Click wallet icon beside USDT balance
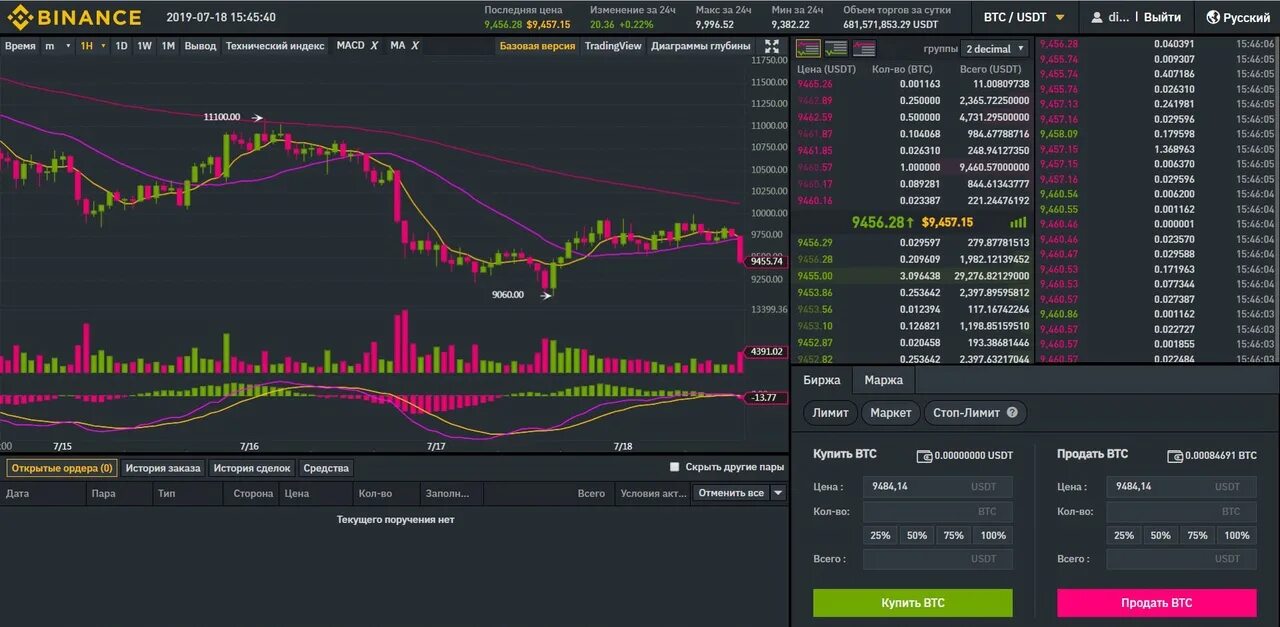Viewport: 1280px width, 627px height. (x=925, y=455)
